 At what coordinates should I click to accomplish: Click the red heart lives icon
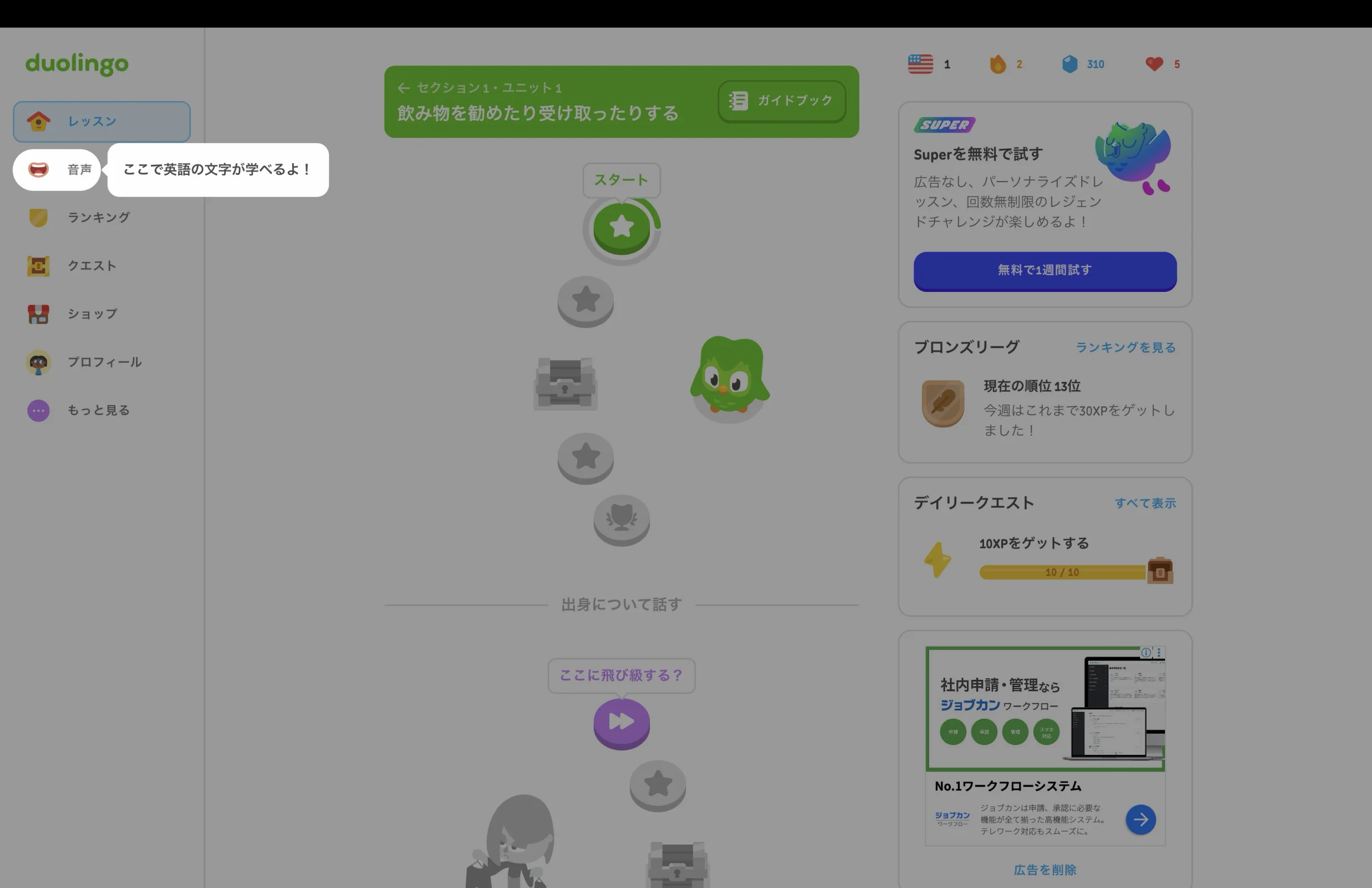coord(1154,64)
